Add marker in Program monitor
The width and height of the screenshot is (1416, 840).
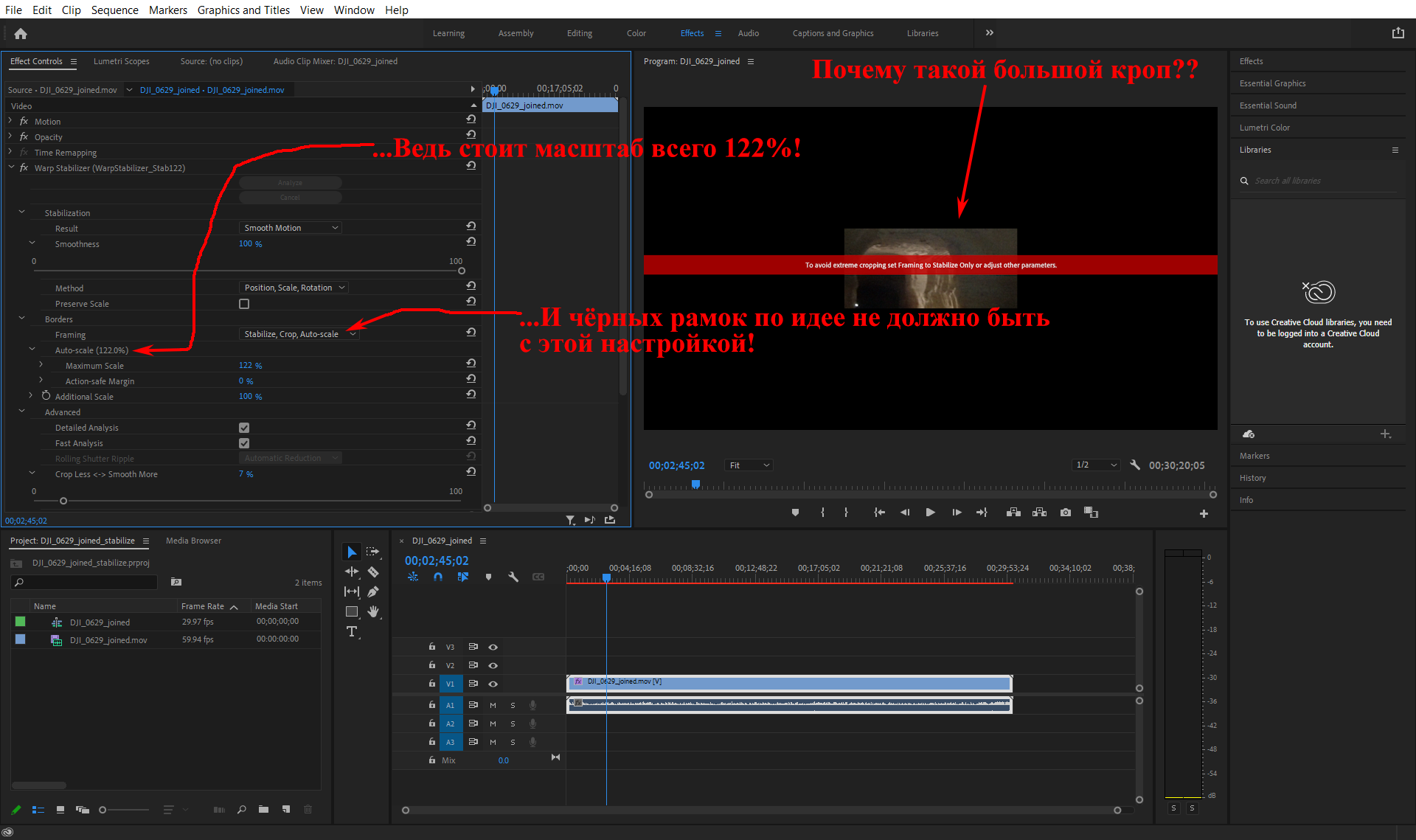pos(795,513)
